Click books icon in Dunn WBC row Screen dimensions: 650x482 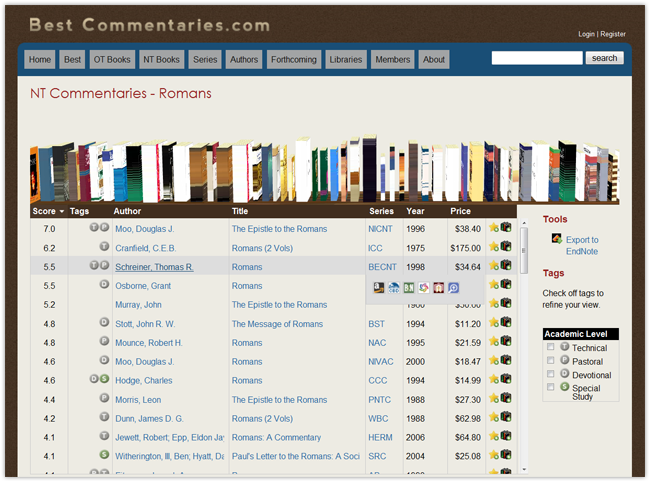tap(506, 417)
